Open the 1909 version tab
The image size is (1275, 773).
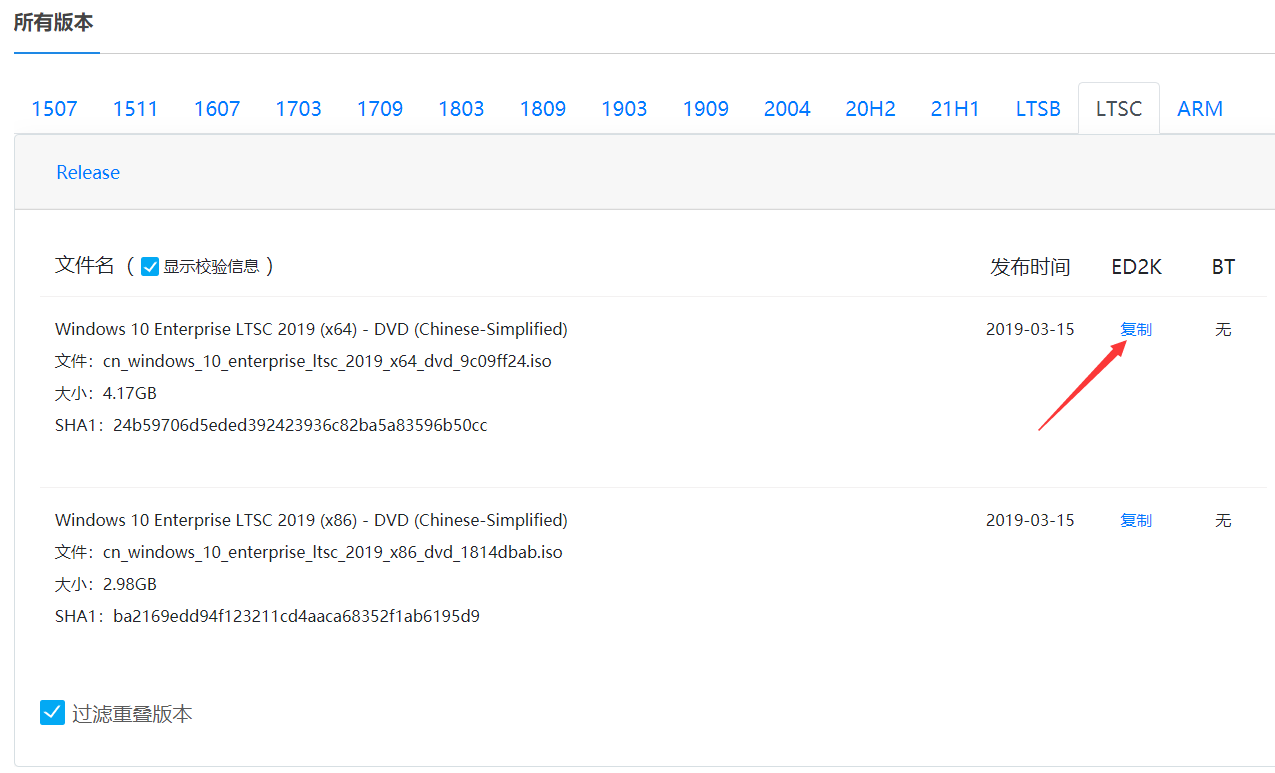coord(706,109)
